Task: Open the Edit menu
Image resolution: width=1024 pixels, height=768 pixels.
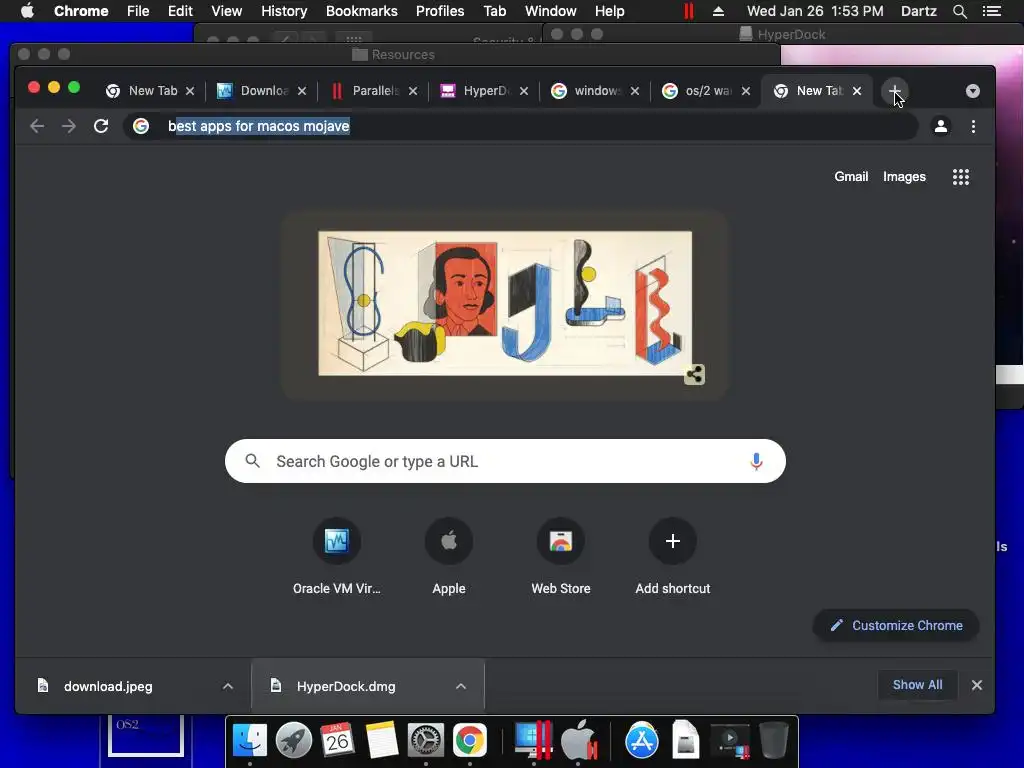Action: tap(180, 11)
